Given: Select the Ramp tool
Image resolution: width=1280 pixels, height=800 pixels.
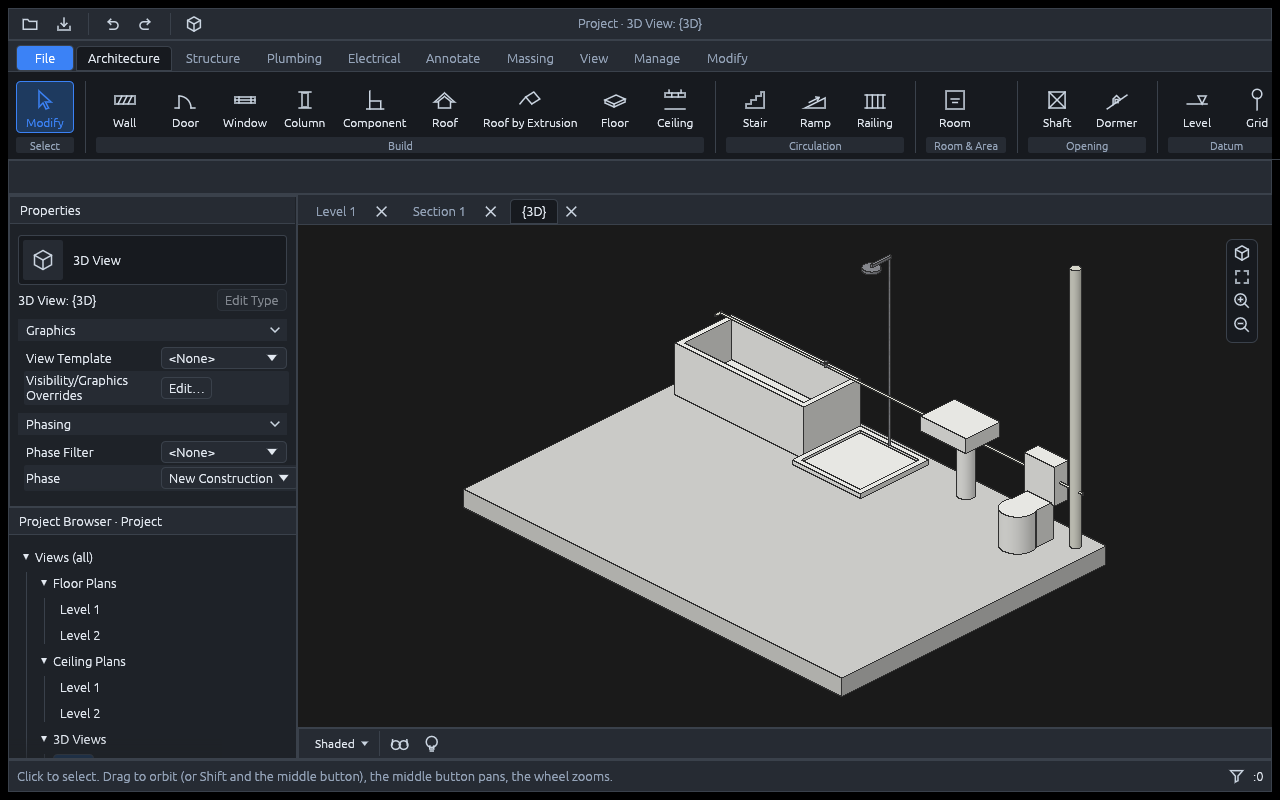Looking at the screenshot, I should point(815,108).
